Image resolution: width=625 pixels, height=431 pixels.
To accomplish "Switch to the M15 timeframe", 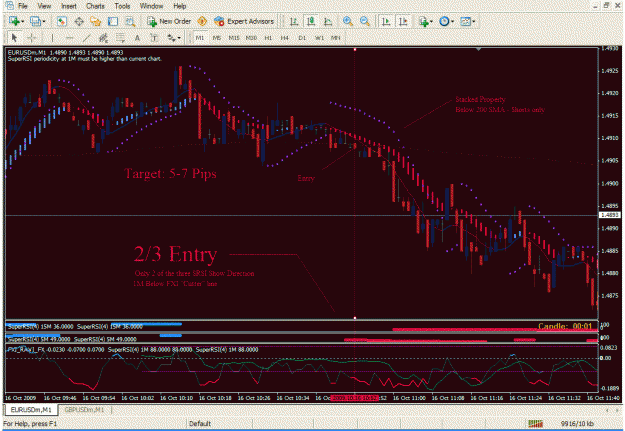I will 234,38.
